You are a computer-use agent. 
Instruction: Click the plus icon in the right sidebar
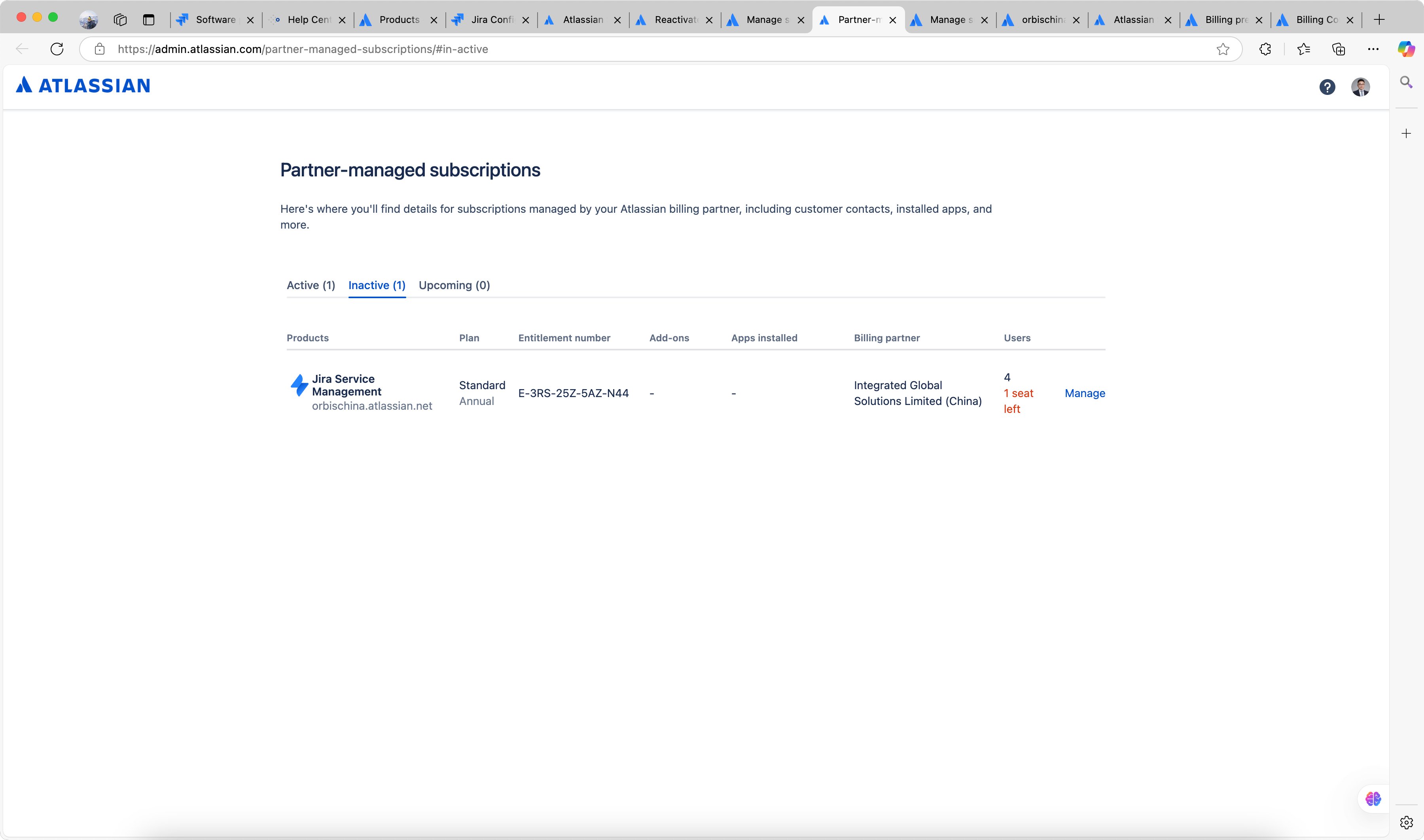coord(1407,134)
